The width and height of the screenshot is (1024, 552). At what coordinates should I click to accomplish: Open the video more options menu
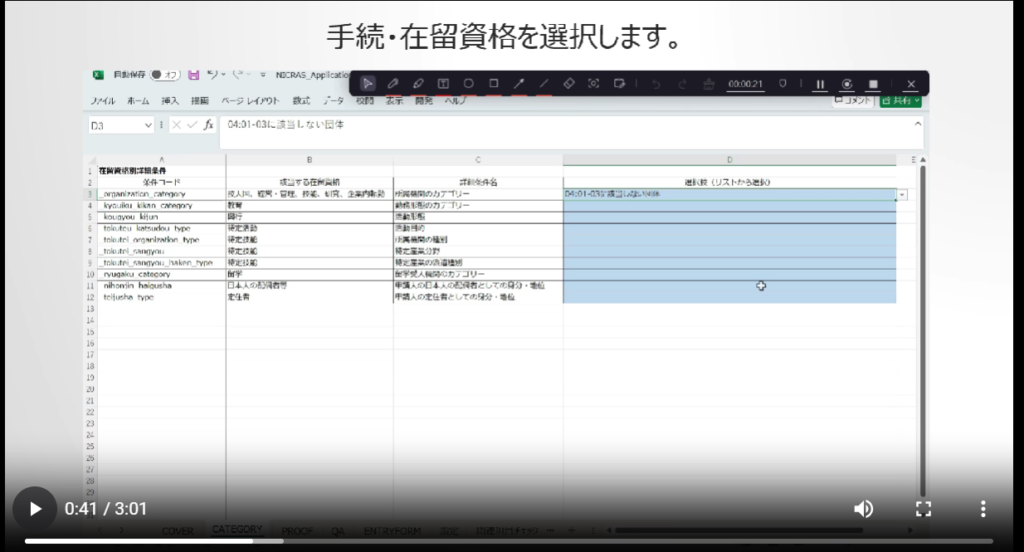tap(984, 509)
